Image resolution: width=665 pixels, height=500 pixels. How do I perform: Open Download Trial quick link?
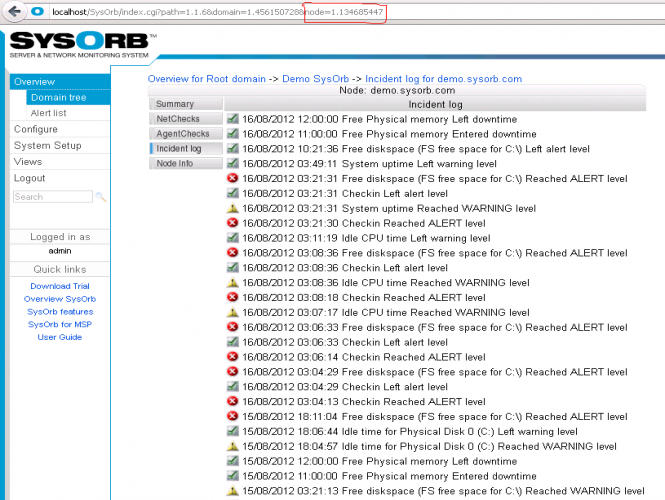[x=60, y=286]
